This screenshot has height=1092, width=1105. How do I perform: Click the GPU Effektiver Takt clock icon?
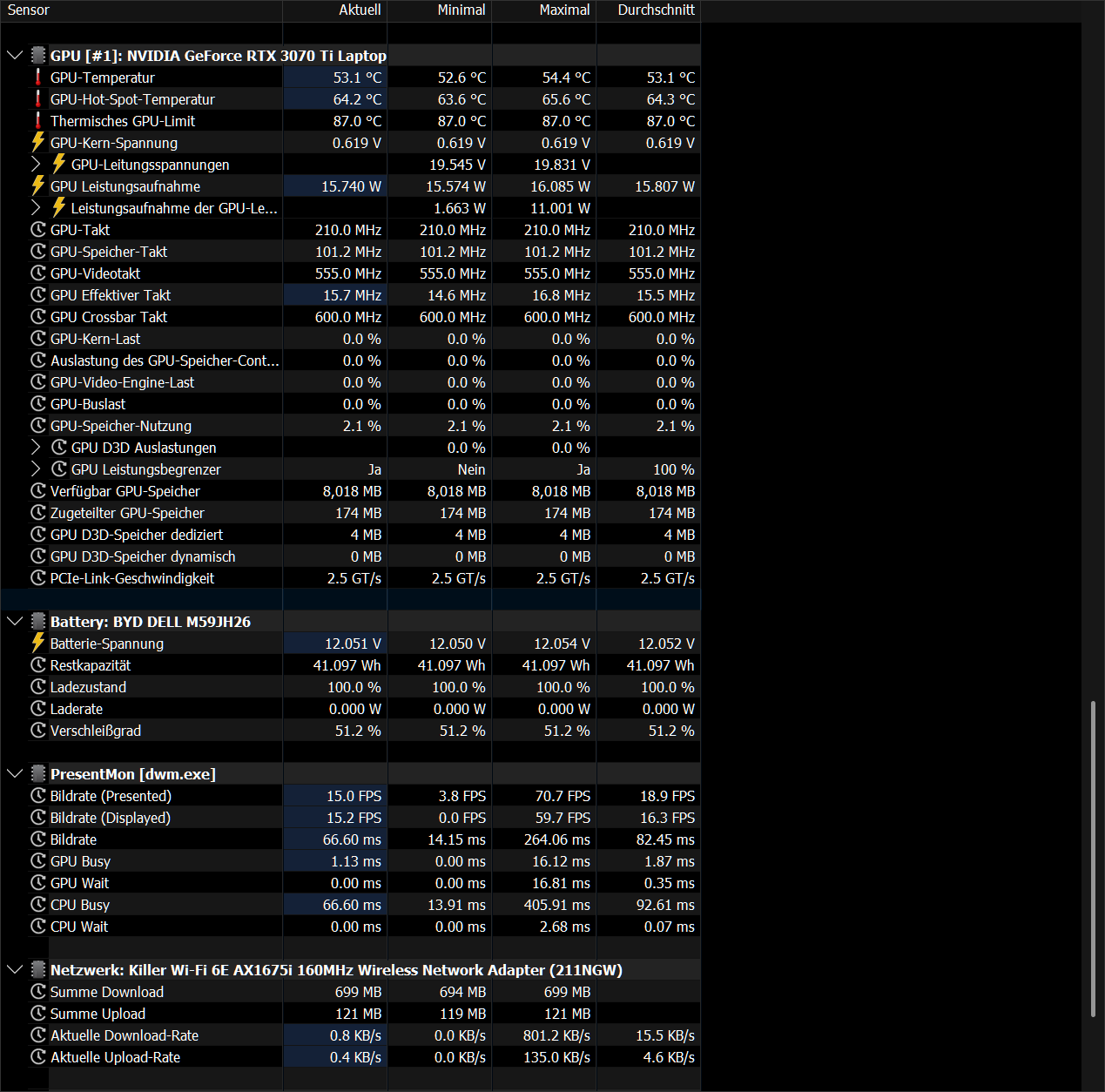click(38, 295)
